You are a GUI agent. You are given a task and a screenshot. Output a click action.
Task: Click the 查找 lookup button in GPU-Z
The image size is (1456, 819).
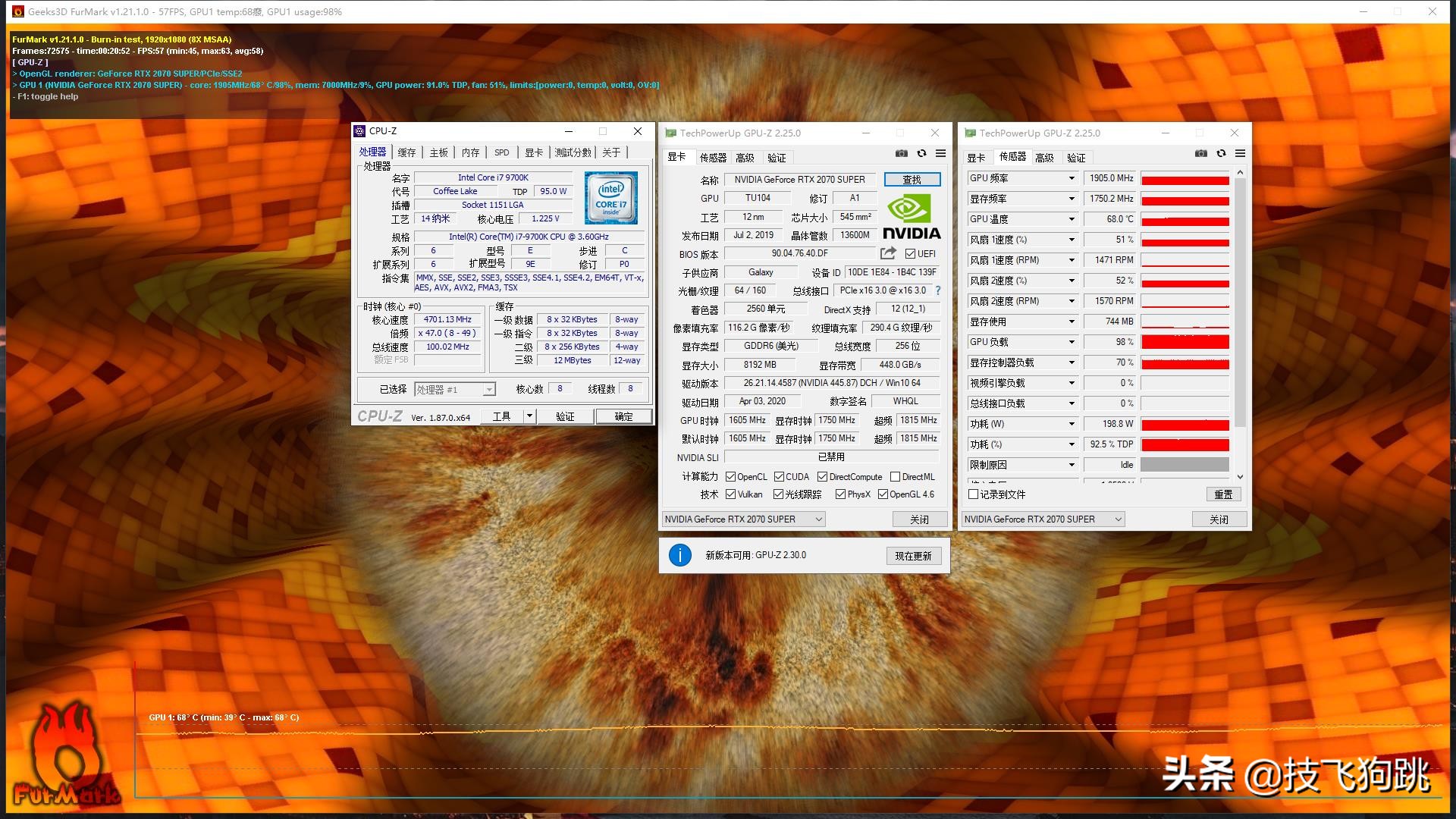[x=912, y=179]
